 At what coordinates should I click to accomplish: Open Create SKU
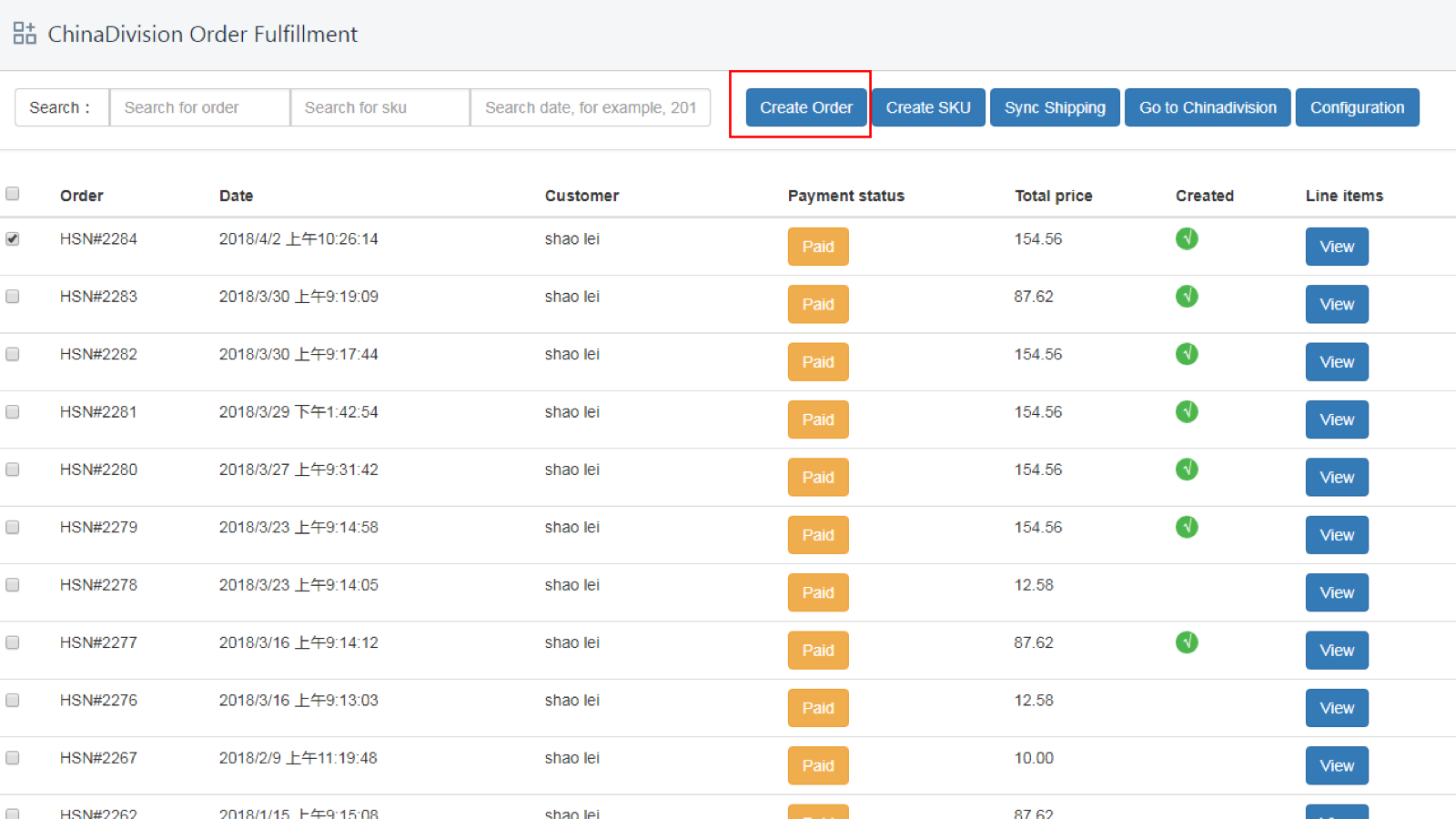tap(927, 107)
